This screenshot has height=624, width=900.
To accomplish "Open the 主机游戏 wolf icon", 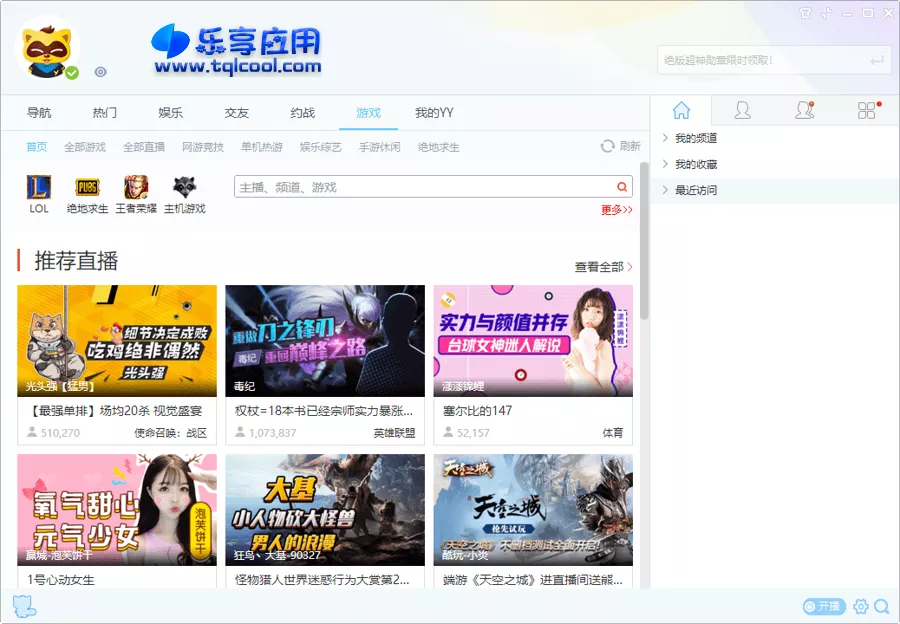I will [x=184, y=188].
